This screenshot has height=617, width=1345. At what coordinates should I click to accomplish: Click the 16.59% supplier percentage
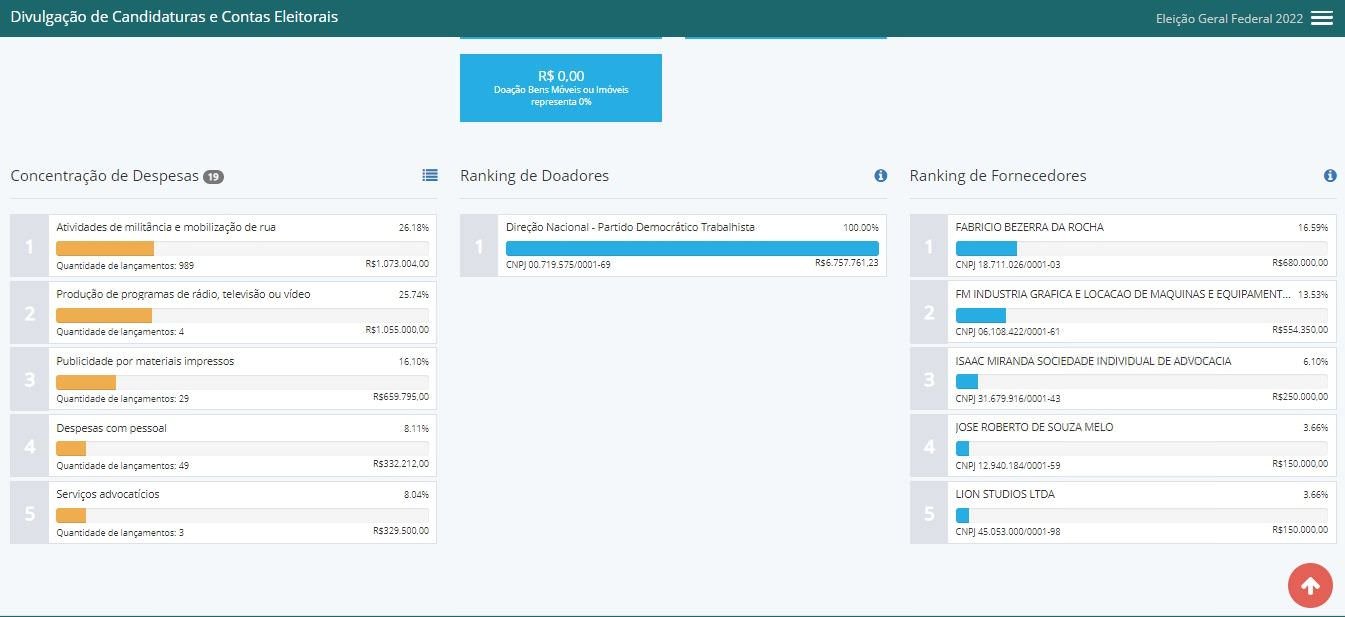click(1314, 228)
